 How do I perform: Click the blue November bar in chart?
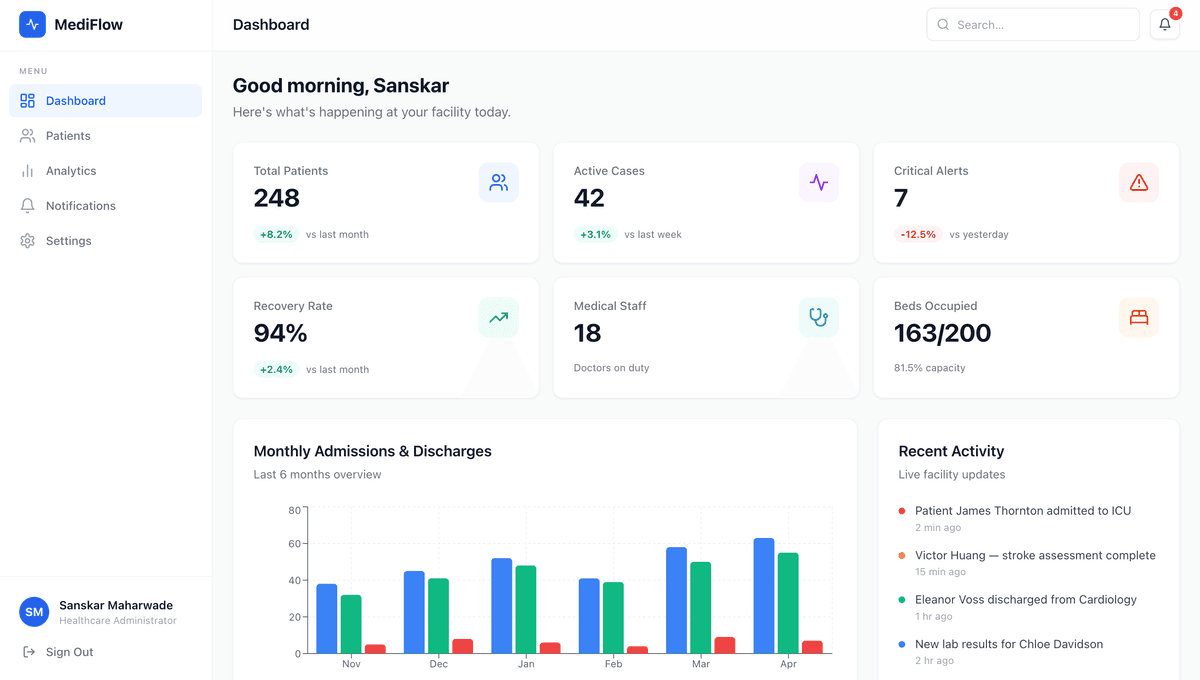click(327, 619)
